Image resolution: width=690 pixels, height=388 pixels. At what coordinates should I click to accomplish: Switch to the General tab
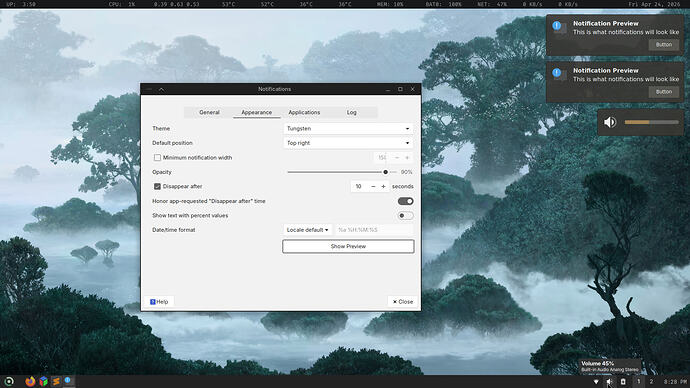point(209,112)
